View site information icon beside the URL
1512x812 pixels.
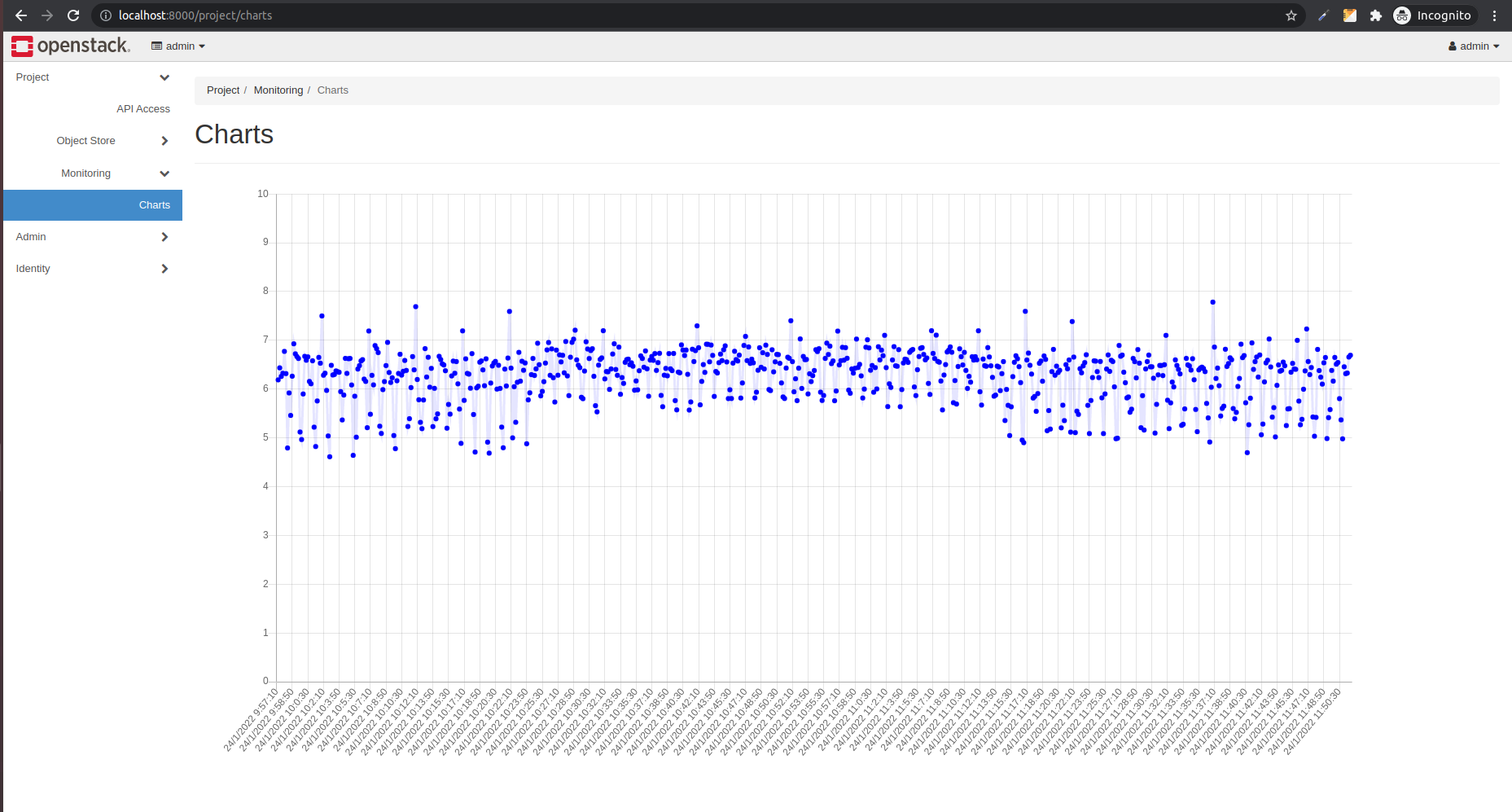tap(106, 15)
